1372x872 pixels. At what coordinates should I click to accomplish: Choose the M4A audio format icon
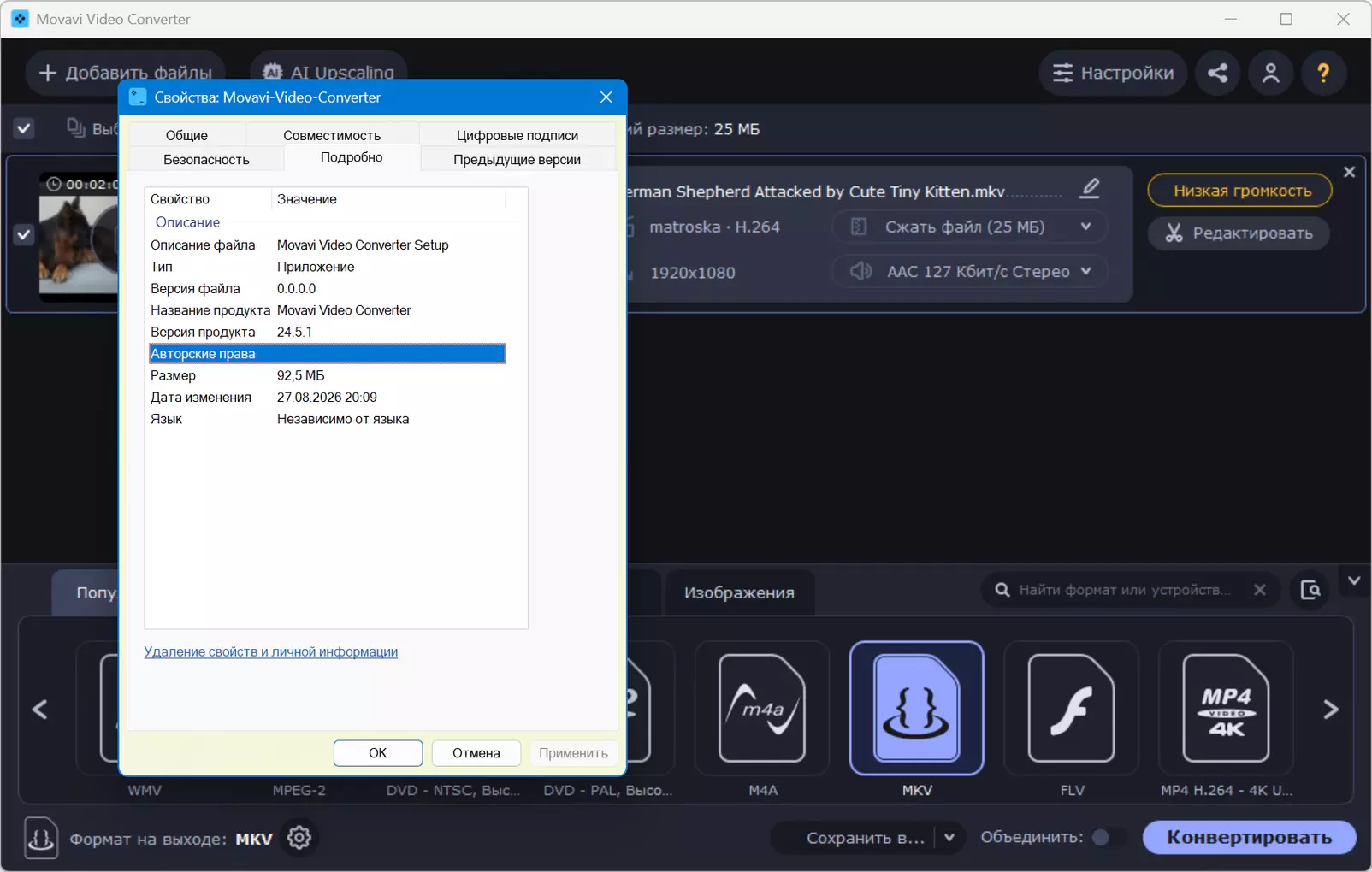(762, 708)
